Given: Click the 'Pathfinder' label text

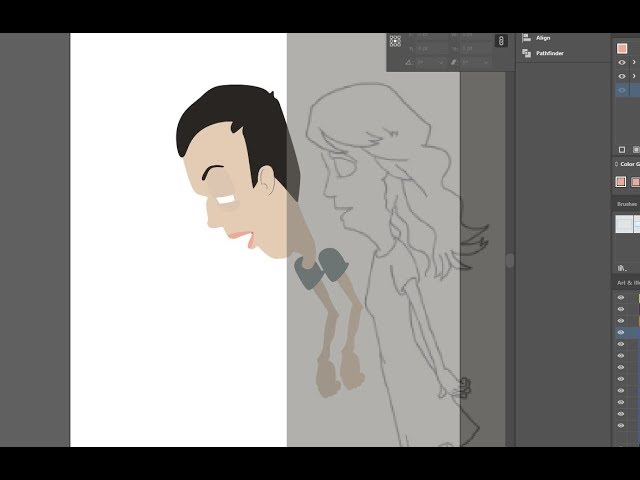Looking at the screenshot, I should click(550, 53).
